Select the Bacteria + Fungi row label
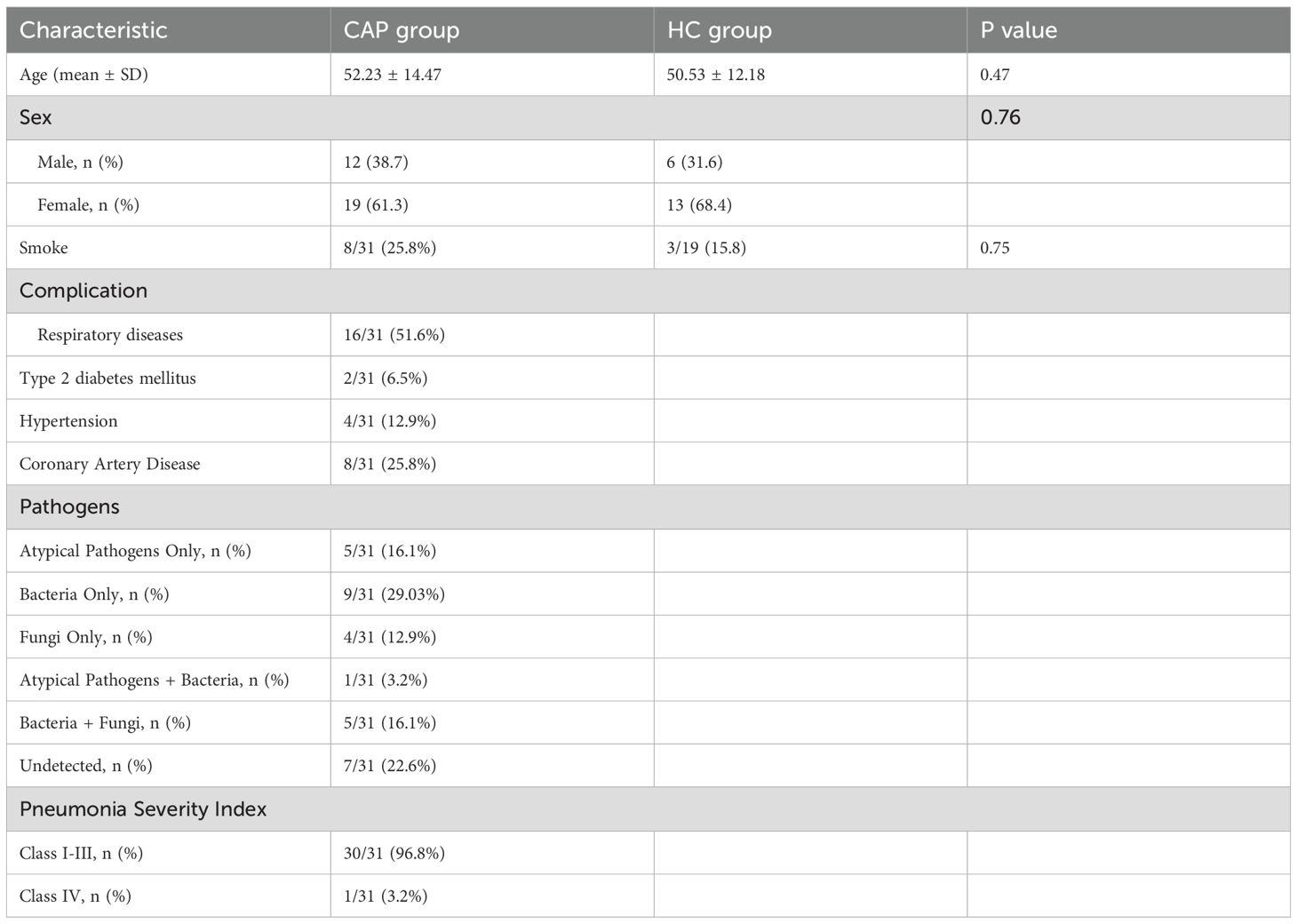 click(105, 723)
